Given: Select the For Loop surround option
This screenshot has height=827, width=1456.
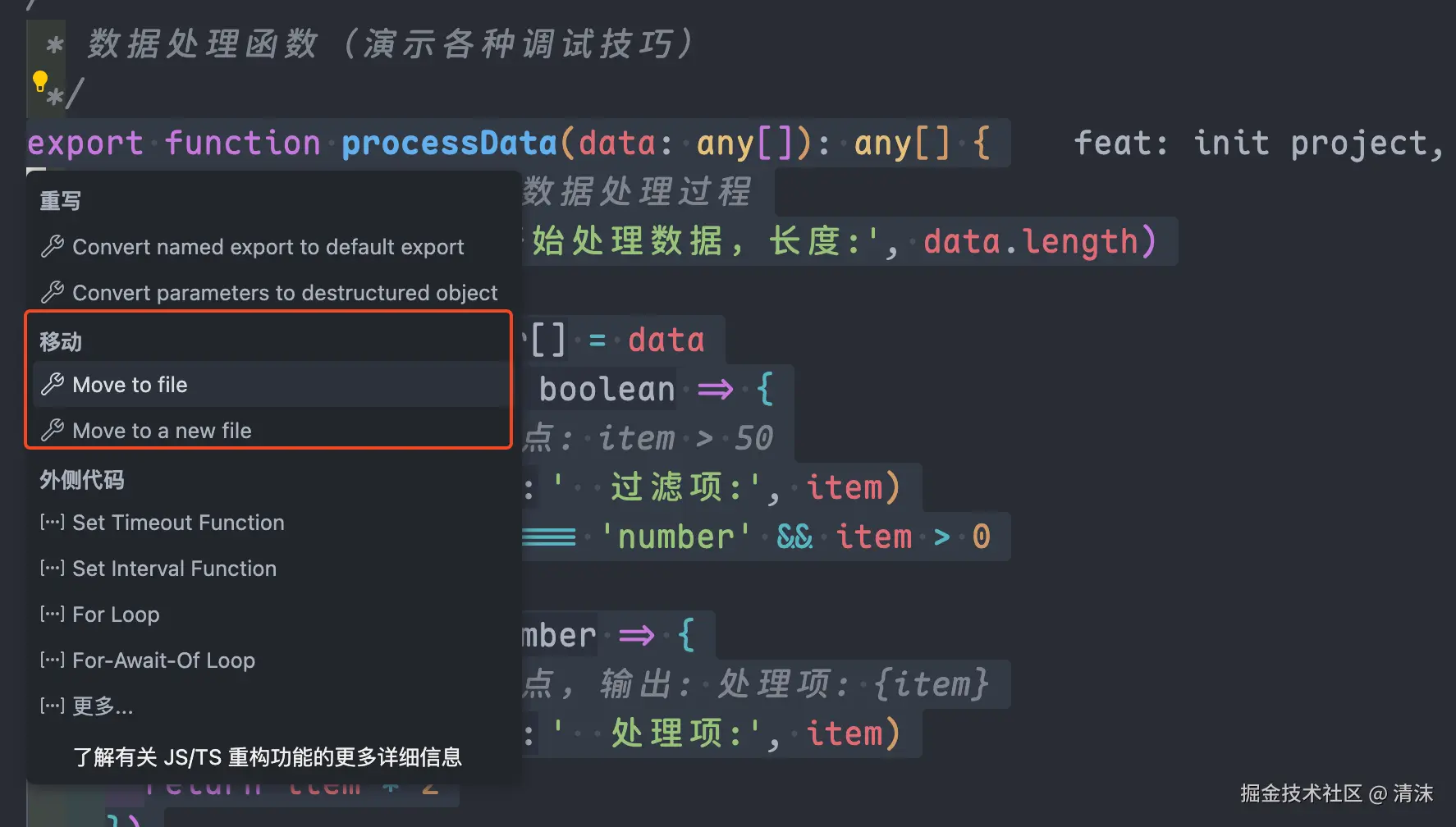Looking at the screenshot, I should tap(116, 615).
